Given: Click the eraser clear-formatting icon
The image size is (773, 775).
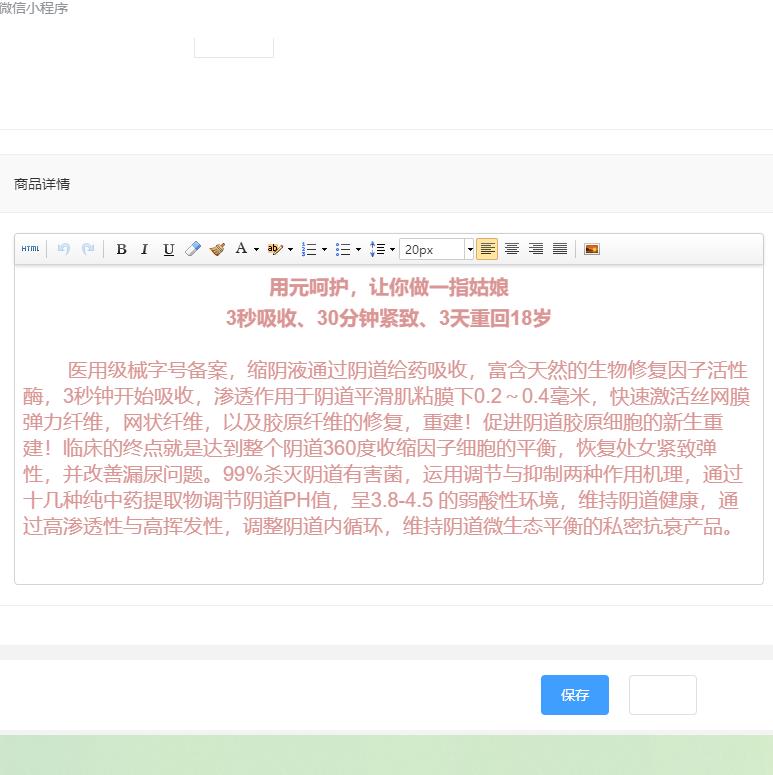Looking at the screenshot, I should coord(193,249).
